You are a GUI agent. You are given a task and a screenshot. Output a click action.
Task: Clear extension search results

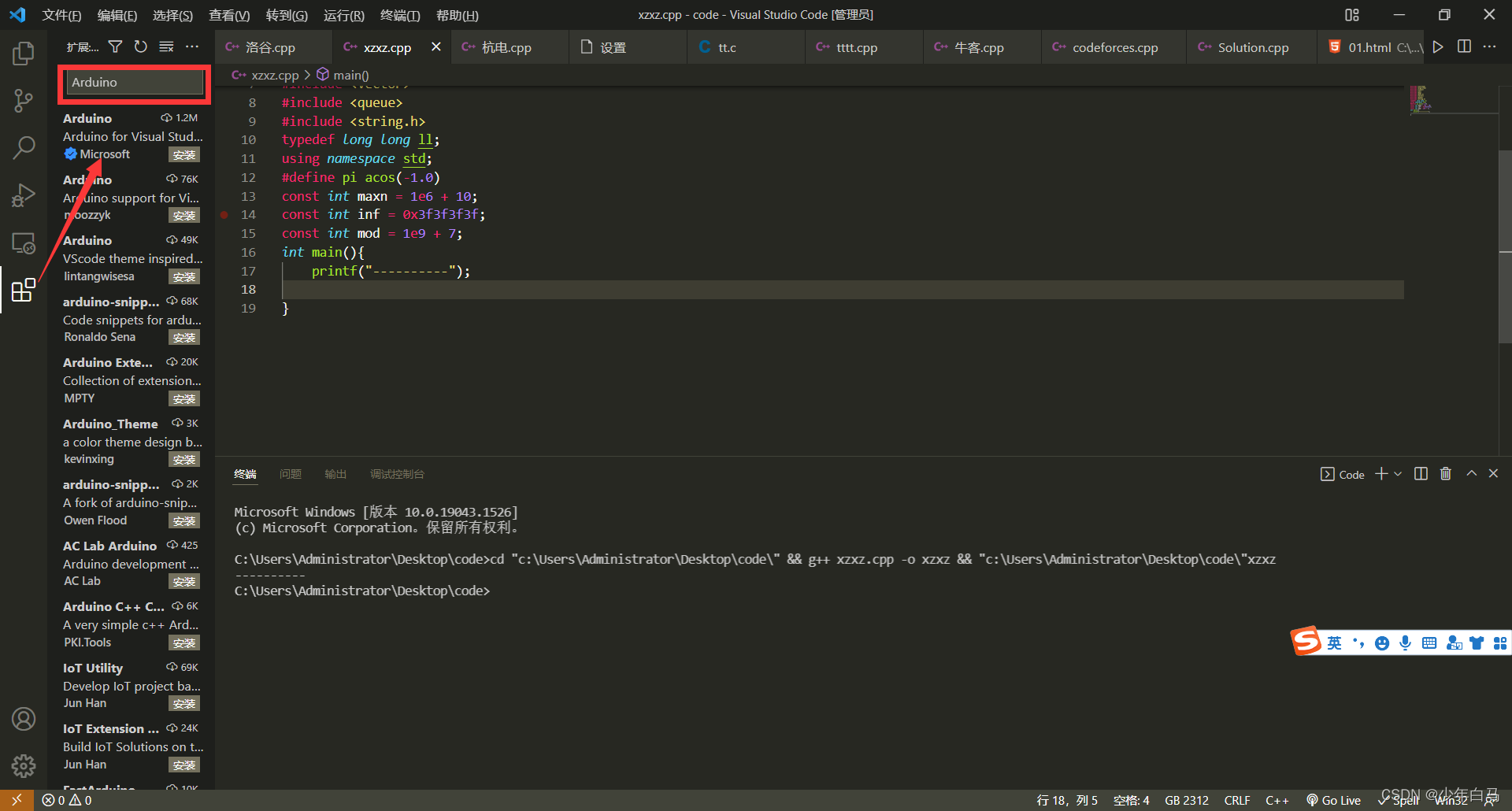point(166,47)
